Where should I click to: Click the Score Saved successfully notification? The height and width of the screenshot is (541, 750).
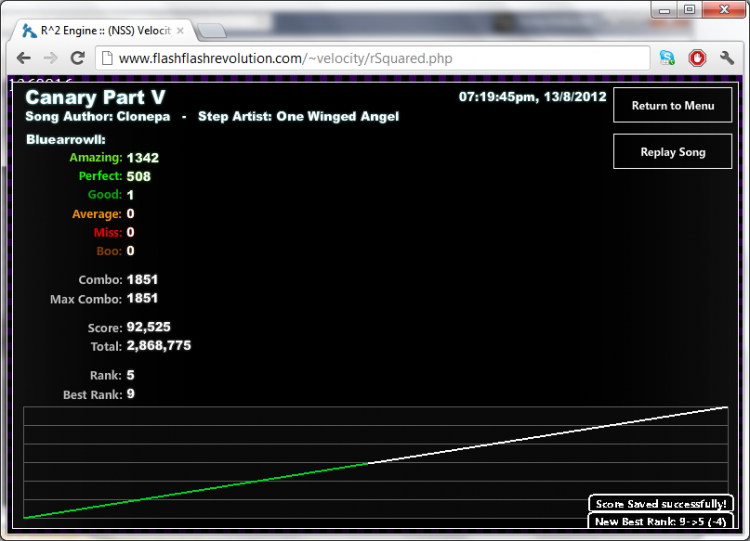(661, 504)
